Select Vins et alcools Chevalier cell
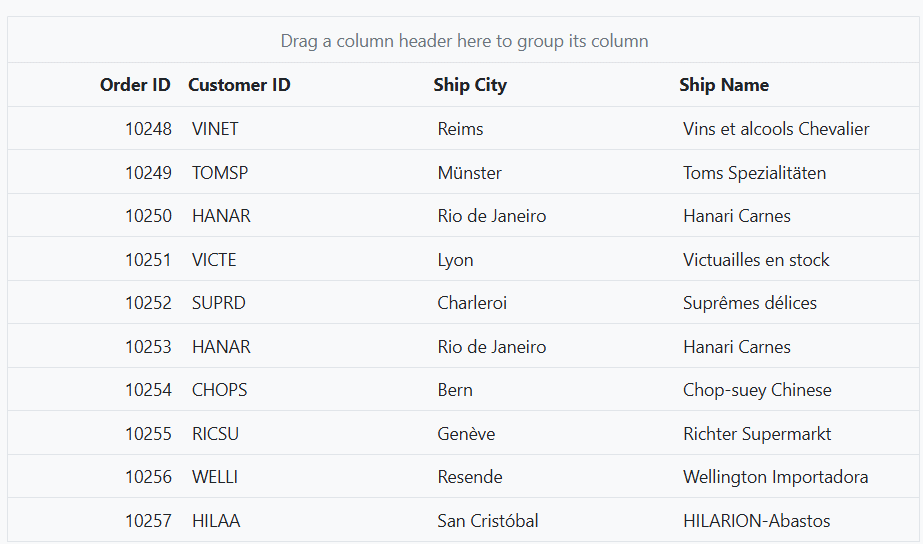 [776, 129]
